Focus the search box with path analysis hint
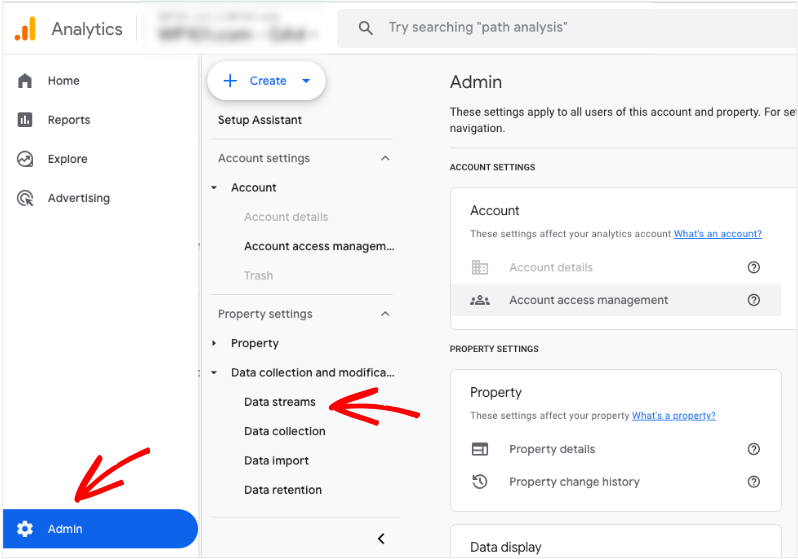Image resolution: width=798 pixels, height=559 pixels. [566, 28]
